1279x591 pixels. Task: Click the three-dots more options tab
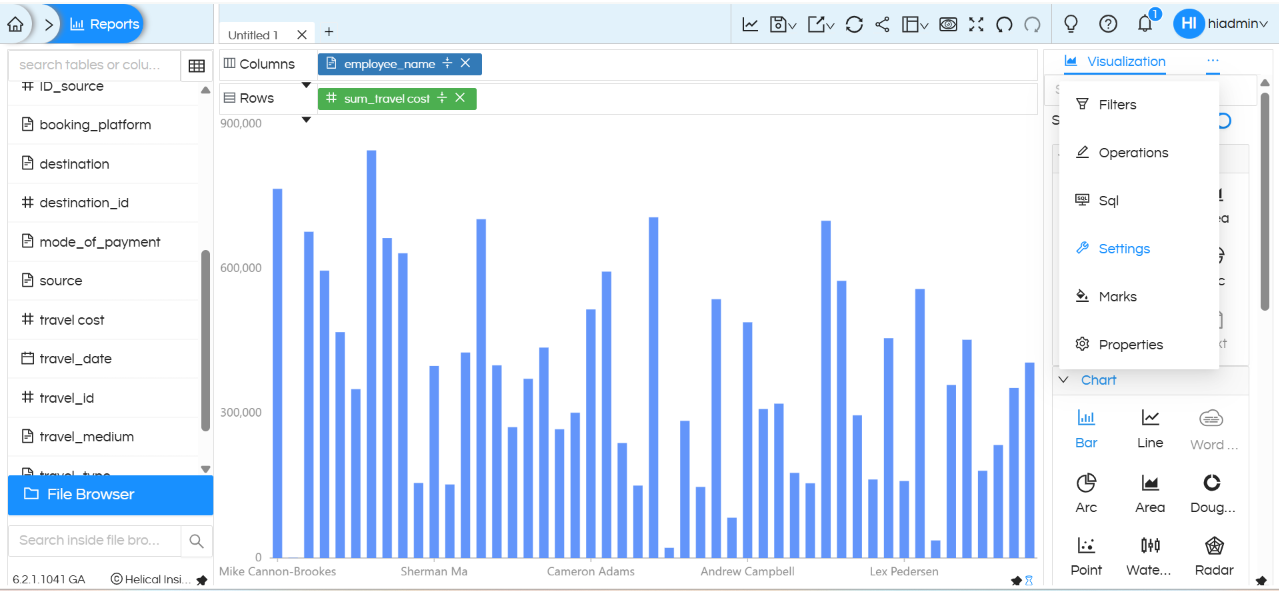coord(1213,61)
